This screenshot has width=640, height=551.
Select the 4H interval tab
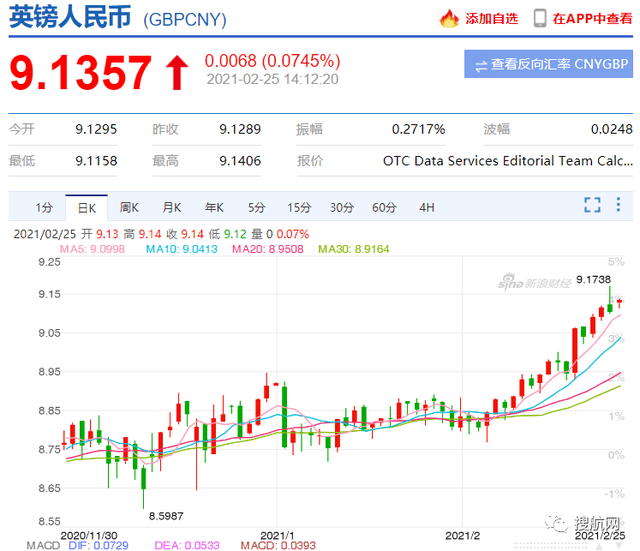click(x=427, y=208)
